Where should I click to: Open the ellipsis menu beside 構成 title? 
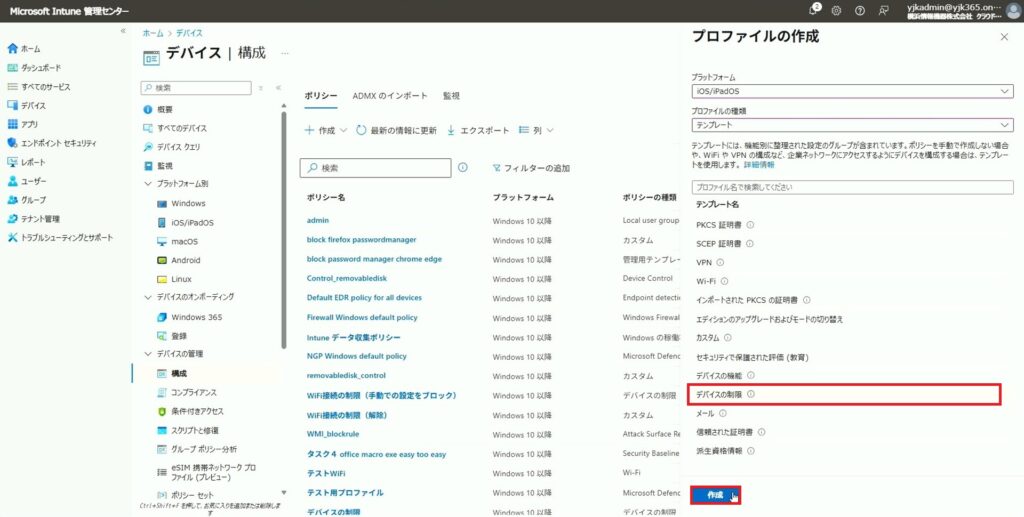pyautogui.click(x=285, y=54)
